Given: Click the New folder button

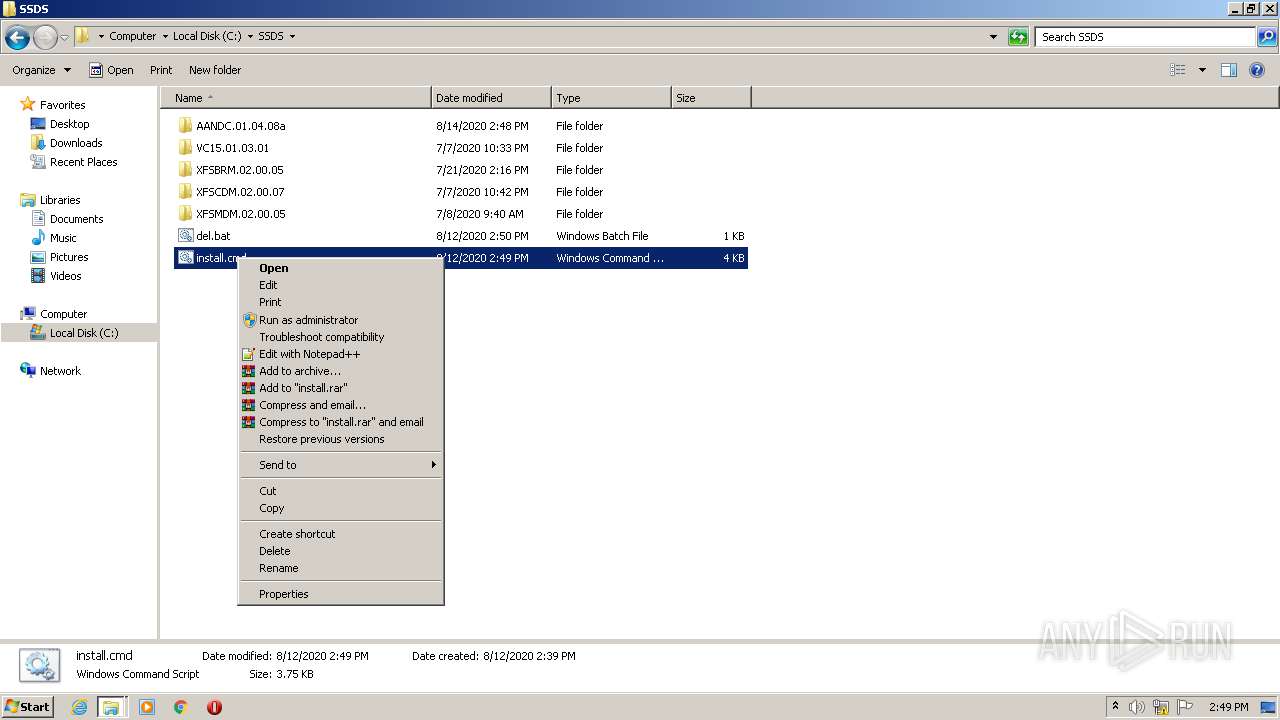Looking at the screenshot, I should [x=215, y=70].
